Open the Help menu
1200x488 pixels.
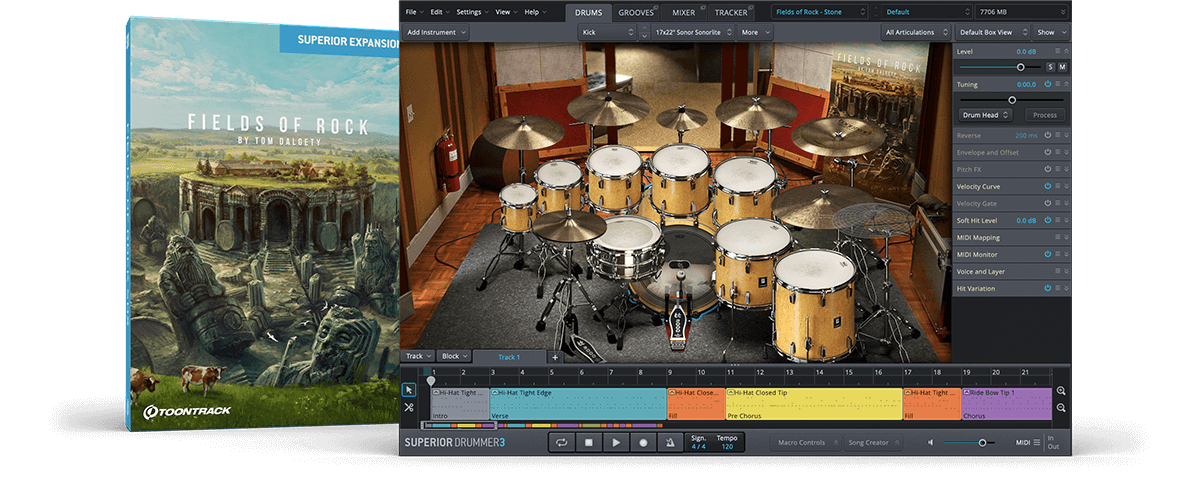click(x=534, y=12)
